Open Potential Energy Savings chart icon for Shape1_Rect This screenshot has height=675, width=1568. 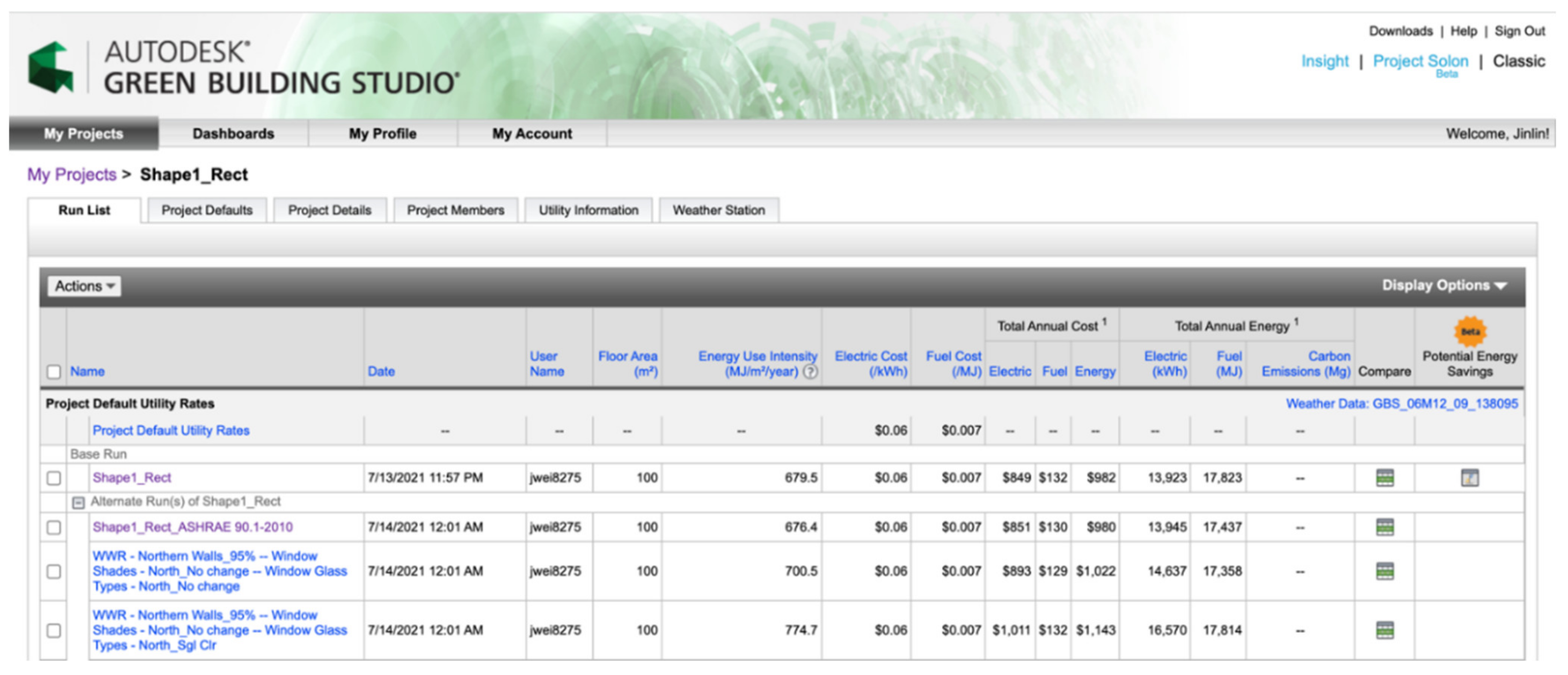coord(1469,478)
